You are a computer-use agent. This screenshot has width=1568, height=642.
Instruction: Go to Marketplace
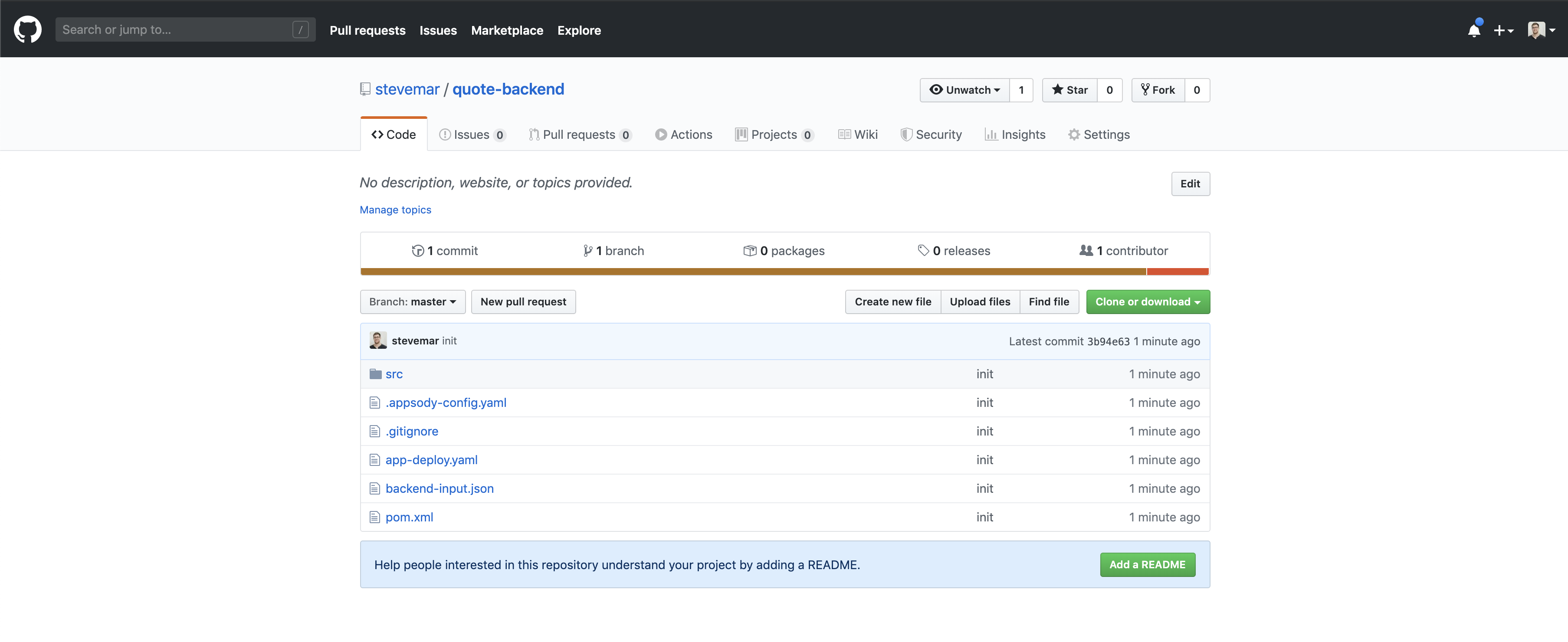tap(506, 30)
